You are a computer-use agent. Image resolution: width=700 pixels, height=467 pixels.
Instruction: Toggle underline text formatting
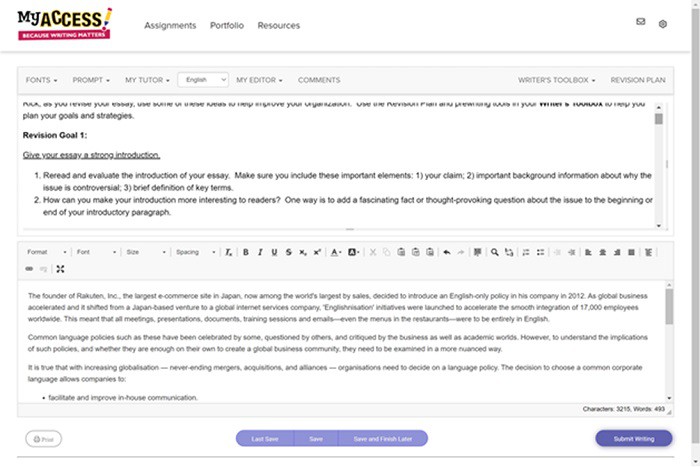pos(274,252)
